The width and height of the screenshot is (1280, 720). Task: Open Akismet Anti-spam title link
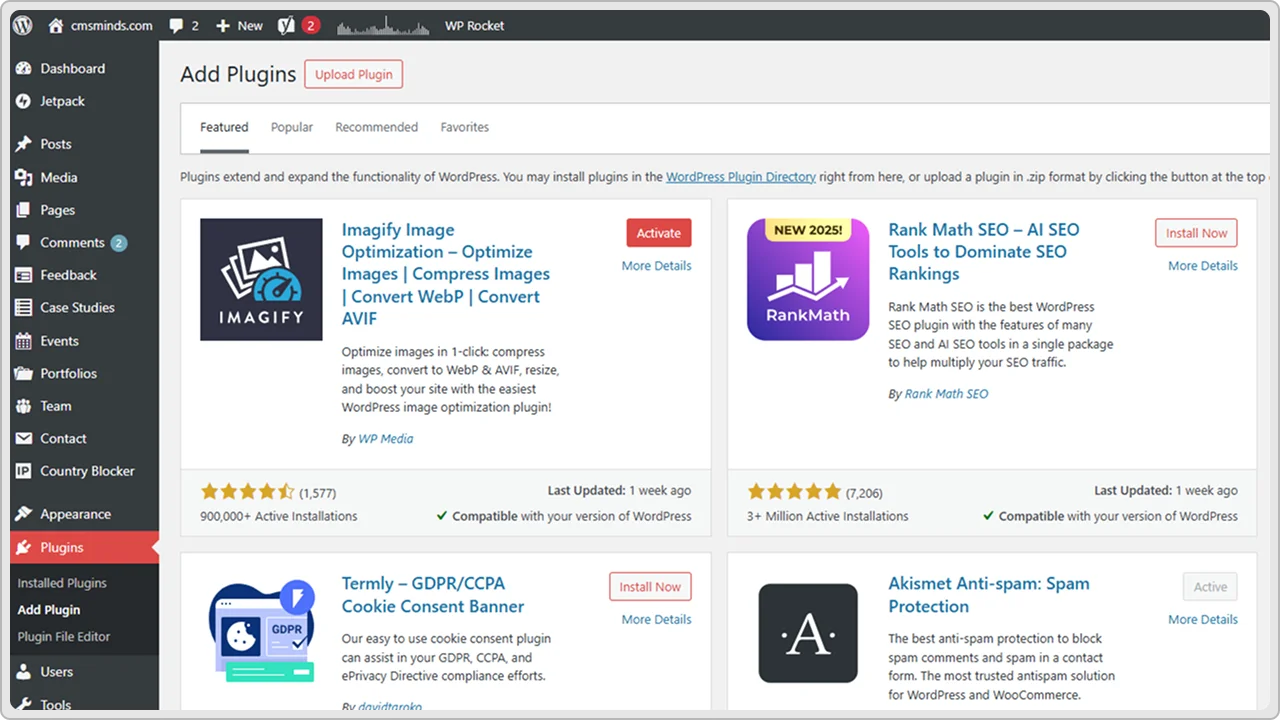click(989, 595)
